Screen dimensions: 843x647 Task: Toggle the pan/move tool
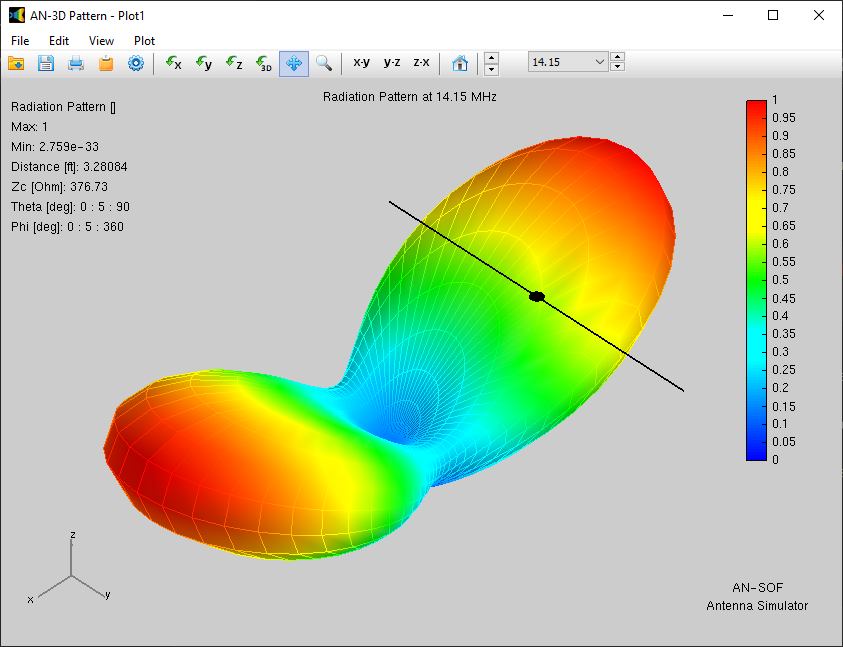tap(294, 63)
